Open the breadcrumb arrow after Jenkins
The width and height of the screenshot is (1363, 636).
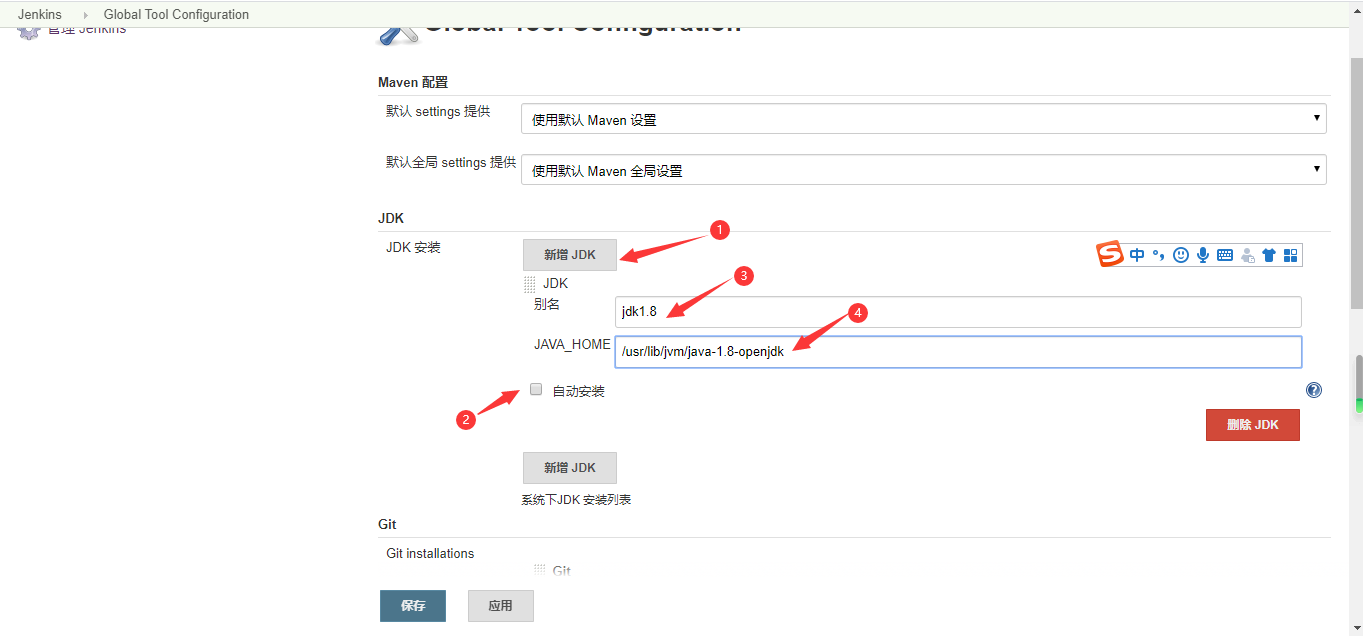point(86,15)
